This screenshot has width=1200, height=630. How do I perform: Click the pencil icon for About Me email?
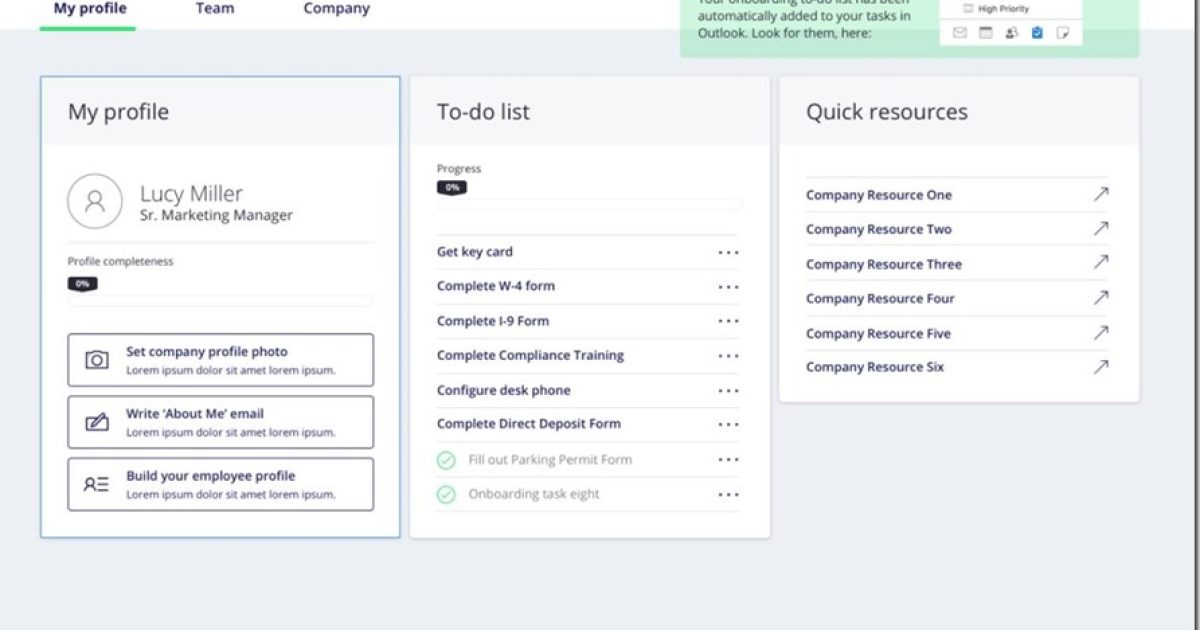pyautogui.click(x=97, y=422)
